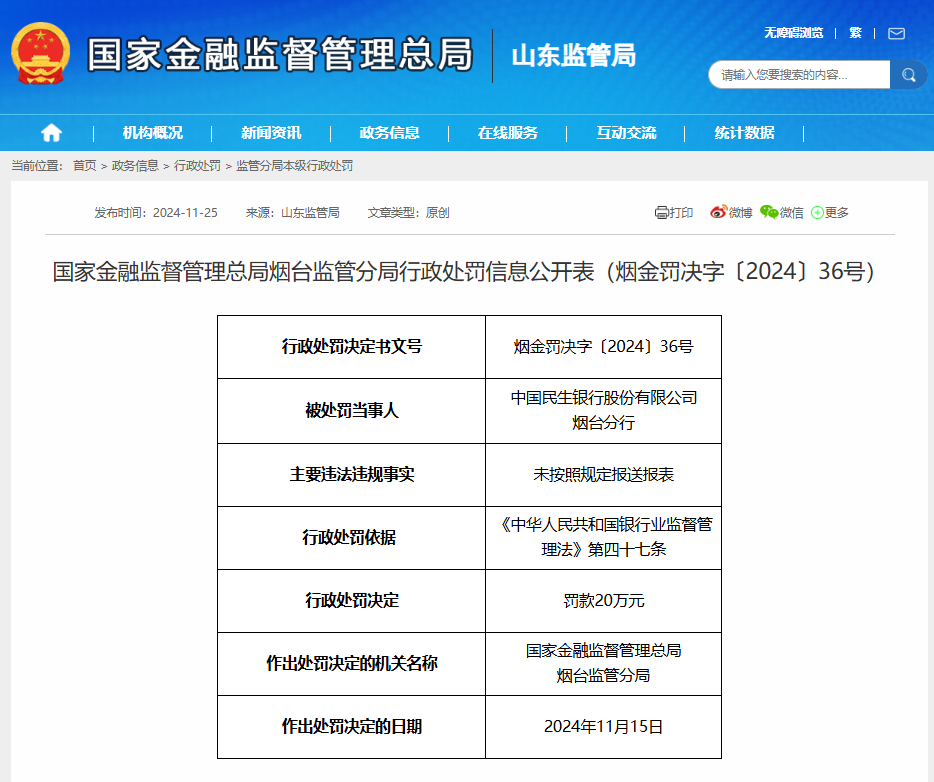934x782 pixels.
Task: Open 机构概况 menu
Action: (152, 133)
